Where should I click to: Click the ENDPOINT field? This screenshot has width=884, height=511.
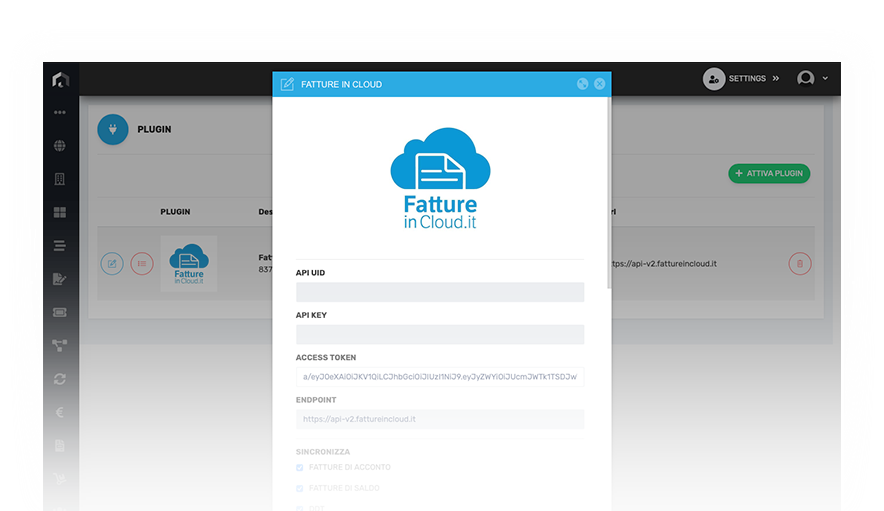[x=440, y=419]
